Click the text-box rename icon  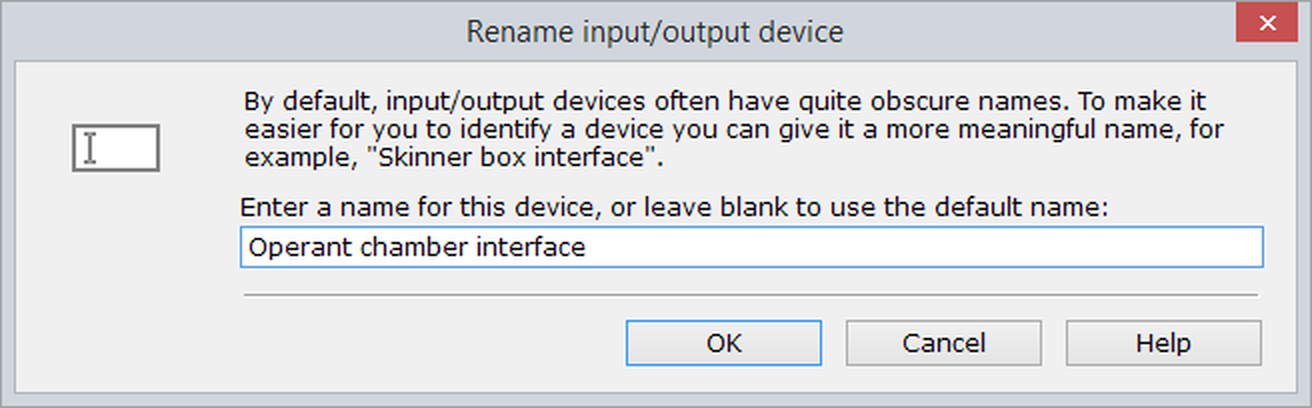click(115, 148)
